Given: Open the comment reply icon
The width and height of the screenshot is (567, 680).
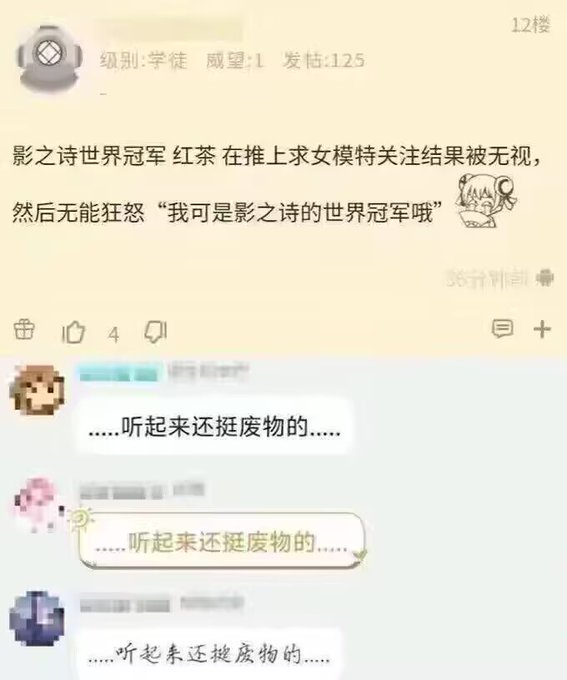Looking at the screenshot, I should pyautogui.click(x=502, y=329).
